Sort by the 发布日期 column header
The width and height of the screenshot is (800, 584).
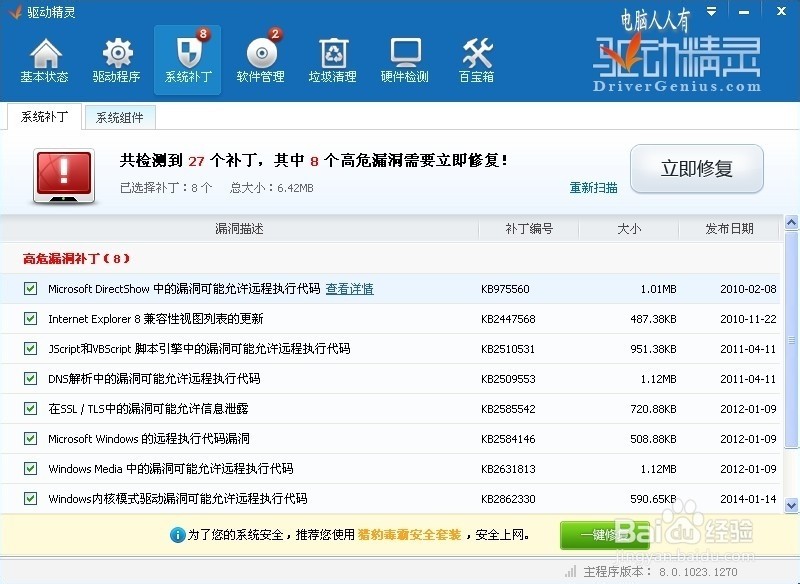[729, 228]
